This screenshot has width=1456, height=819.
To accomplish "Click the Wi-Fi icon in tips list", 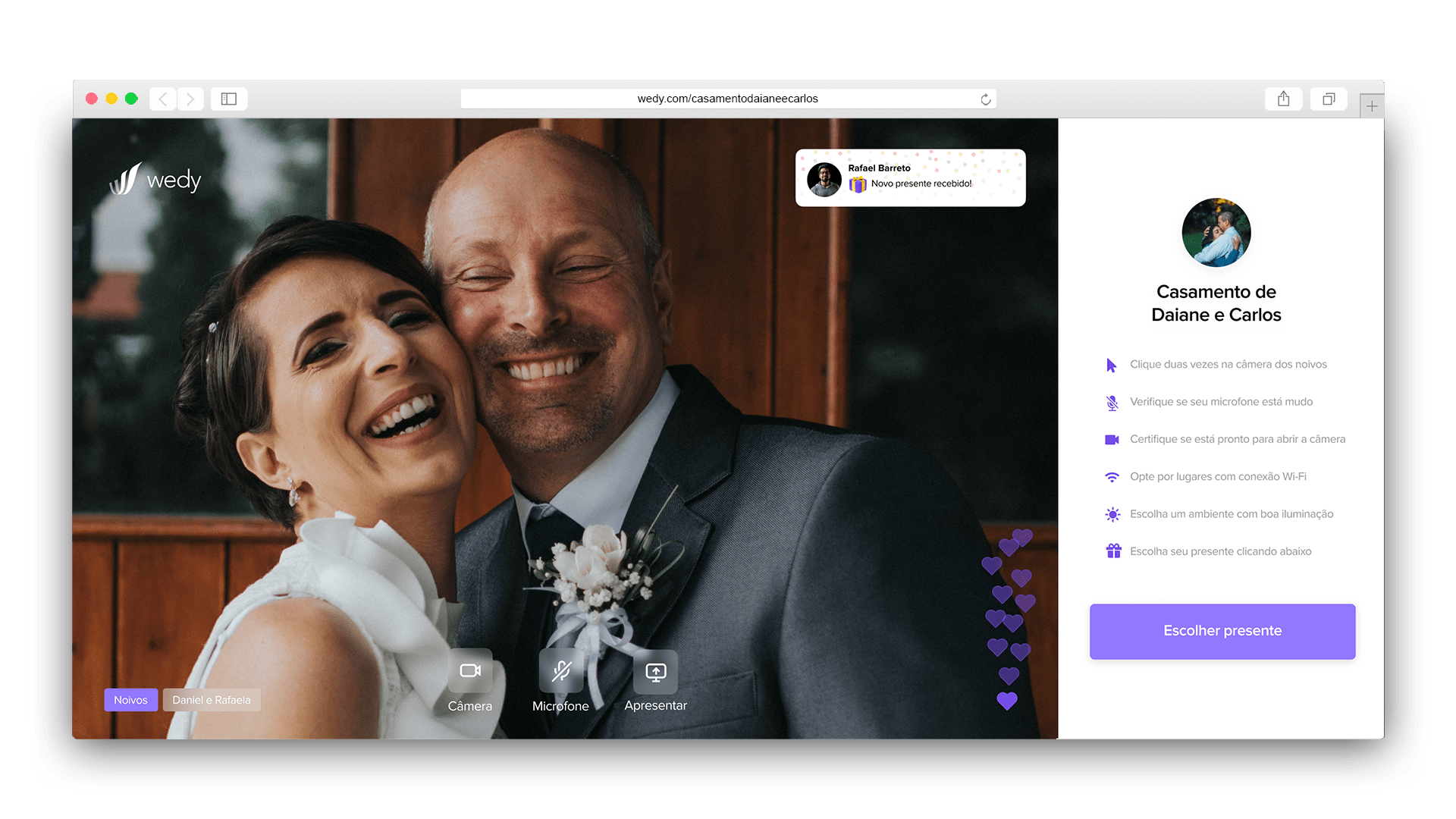I will pos(1112,477).
